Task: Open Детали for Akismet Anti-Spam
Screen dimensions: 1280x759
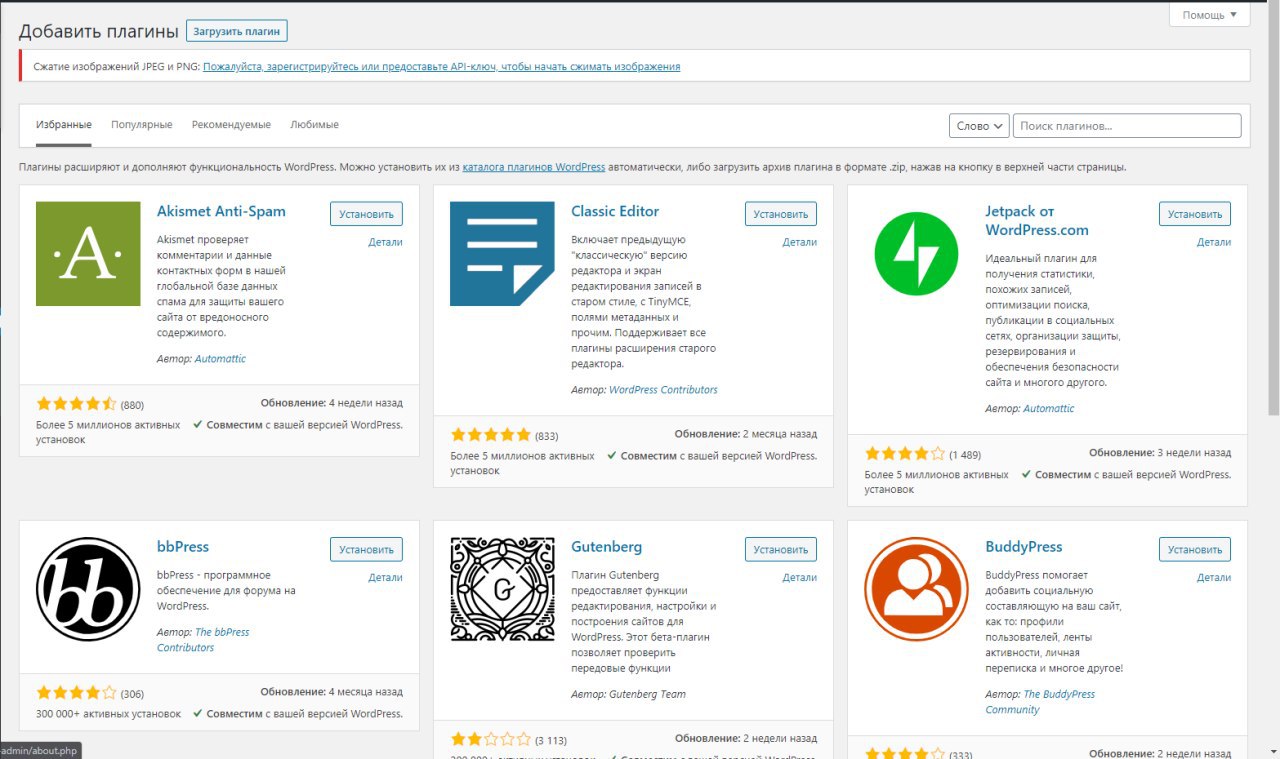Action: pos(385,242)
